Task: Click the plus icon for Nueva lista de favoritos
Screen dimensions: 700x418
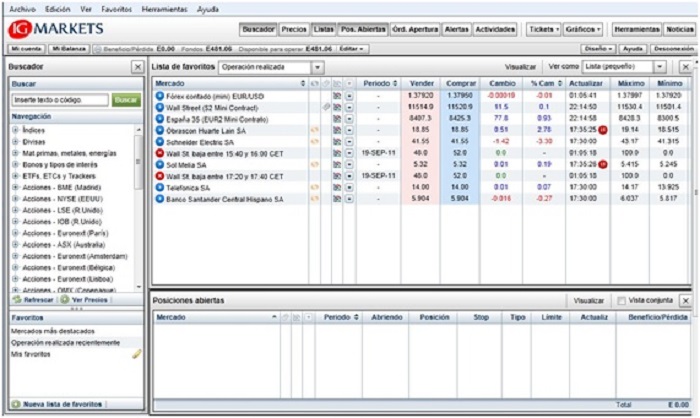Action: [x=16, y=404]
